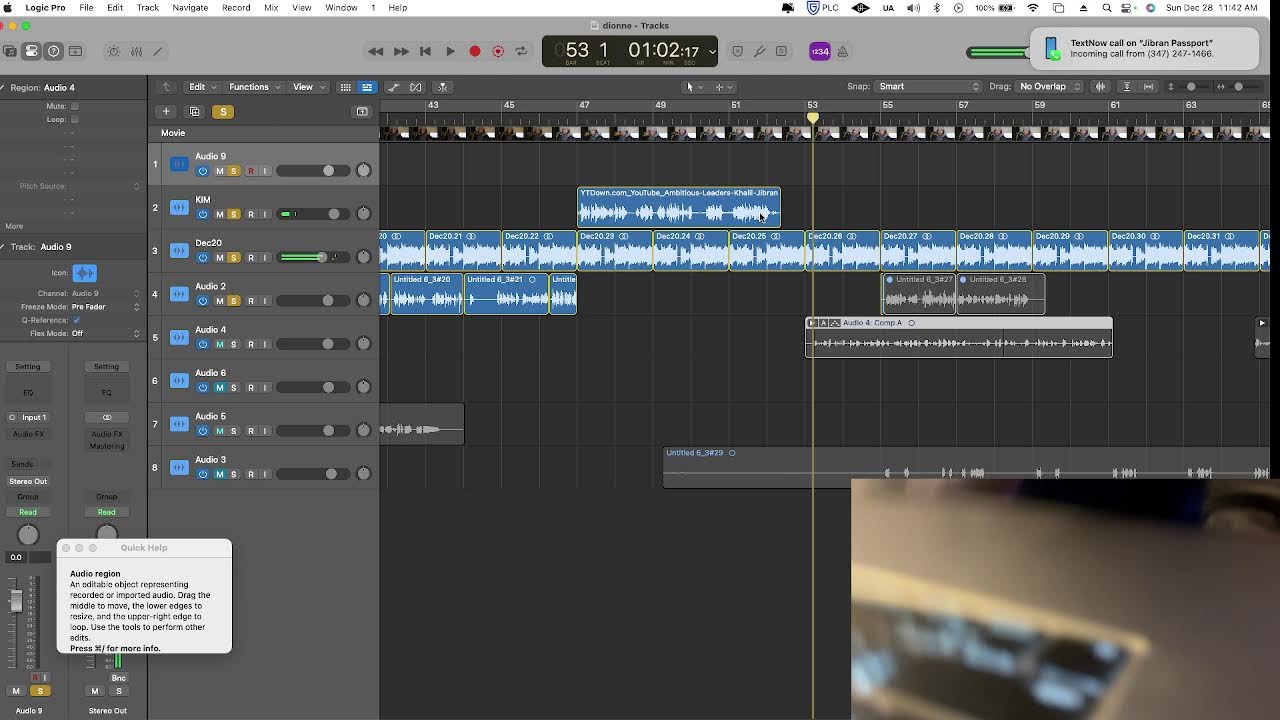Start playback with the Play button
Screen dimensions: 1280x720
pyautogui.click(x=450, y=51)
